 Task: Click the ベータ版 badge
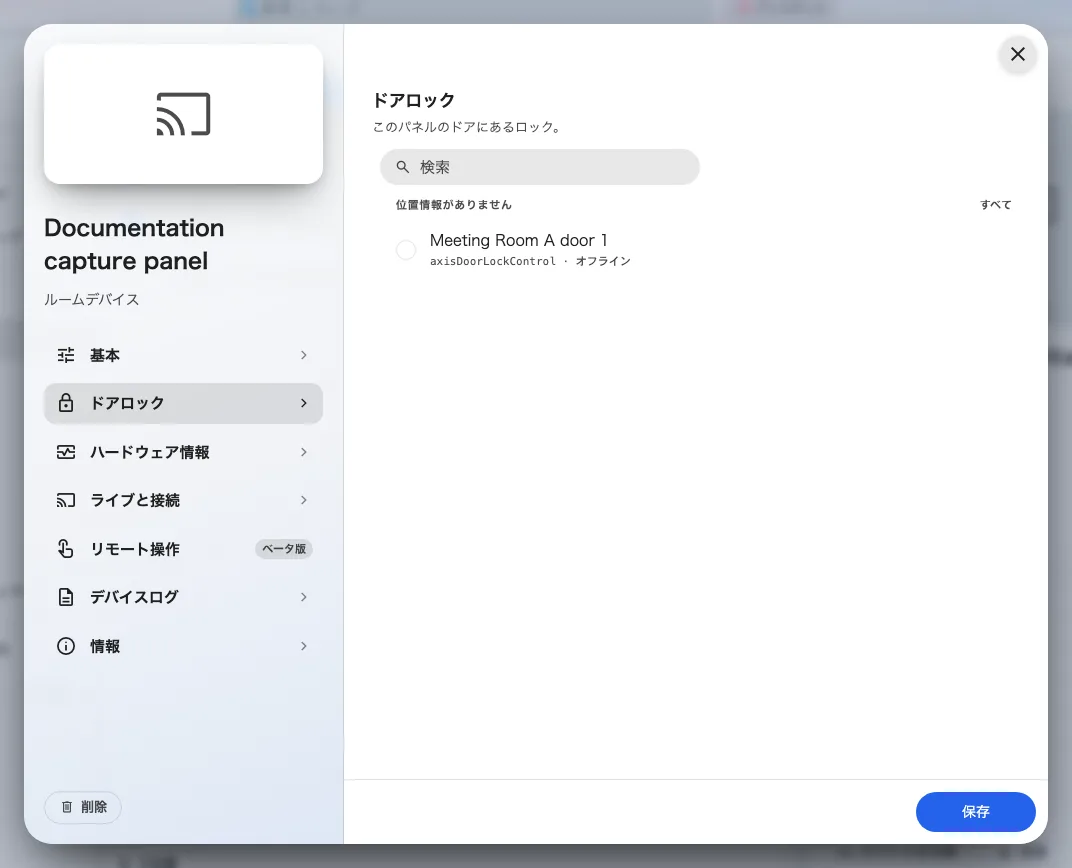point(284,549)
